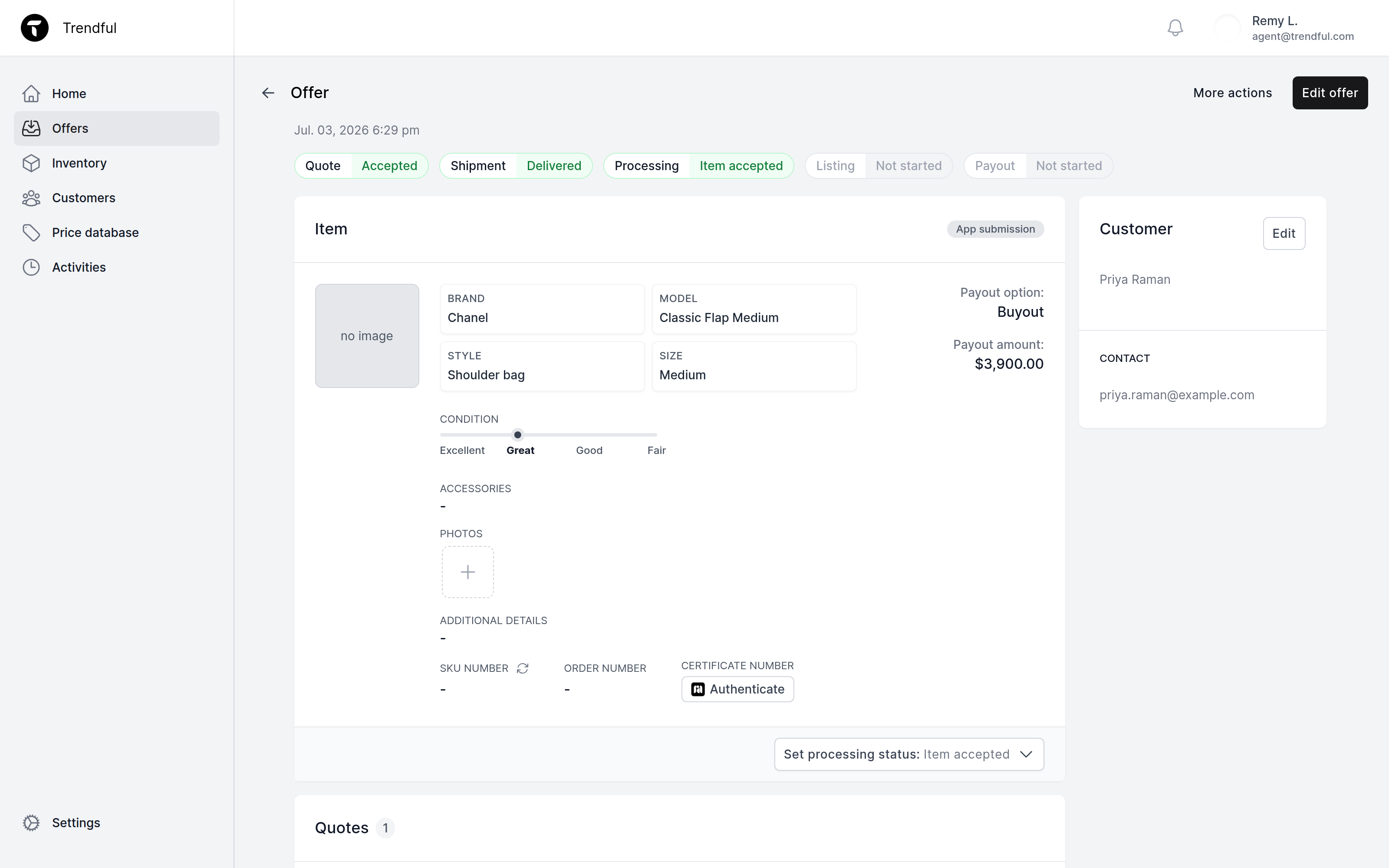Regenerate SKU number with refresh icon
1389x868 pixels.
coord(522,668)
